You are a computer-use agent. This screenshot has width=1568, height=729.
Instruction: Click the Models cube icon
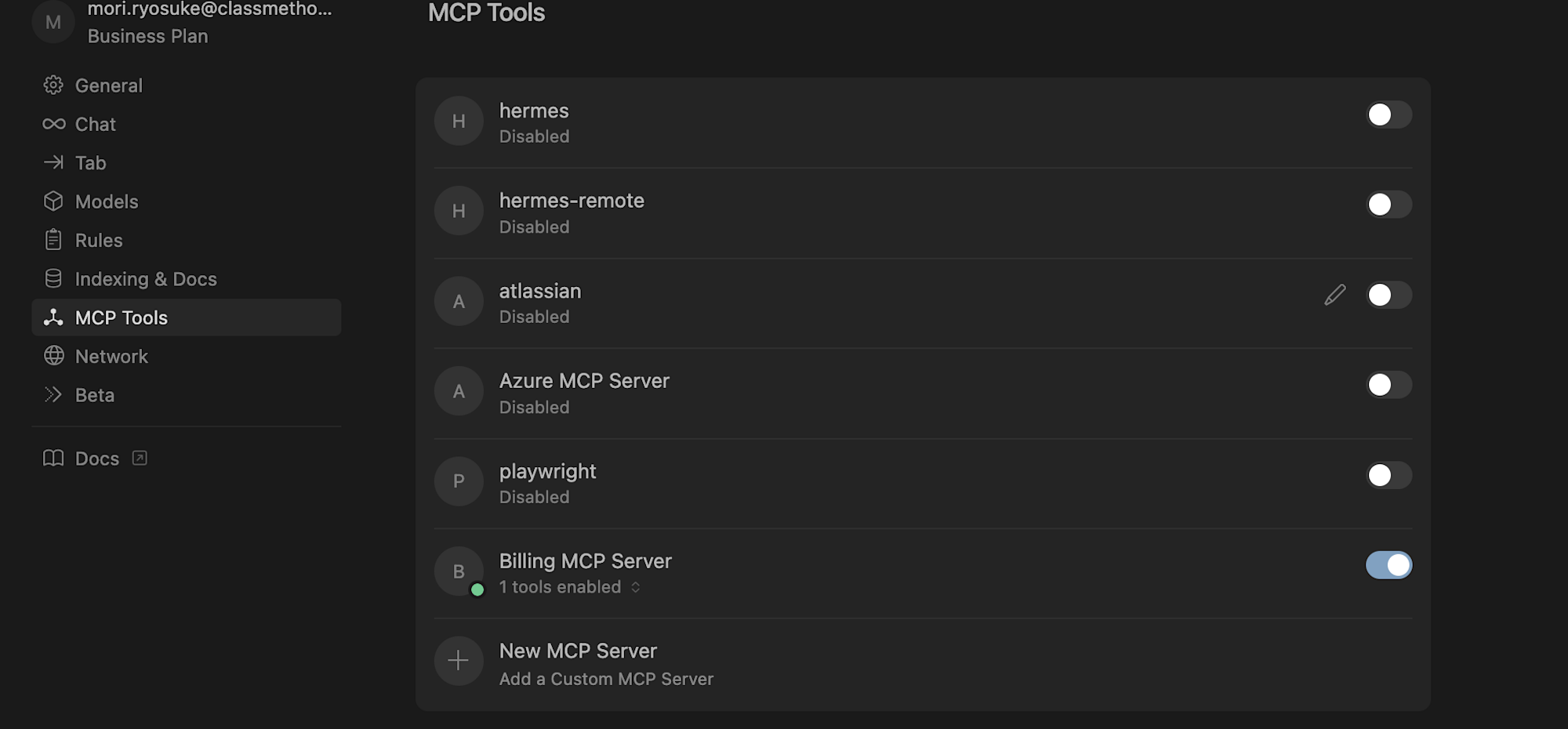pos(53,201)
